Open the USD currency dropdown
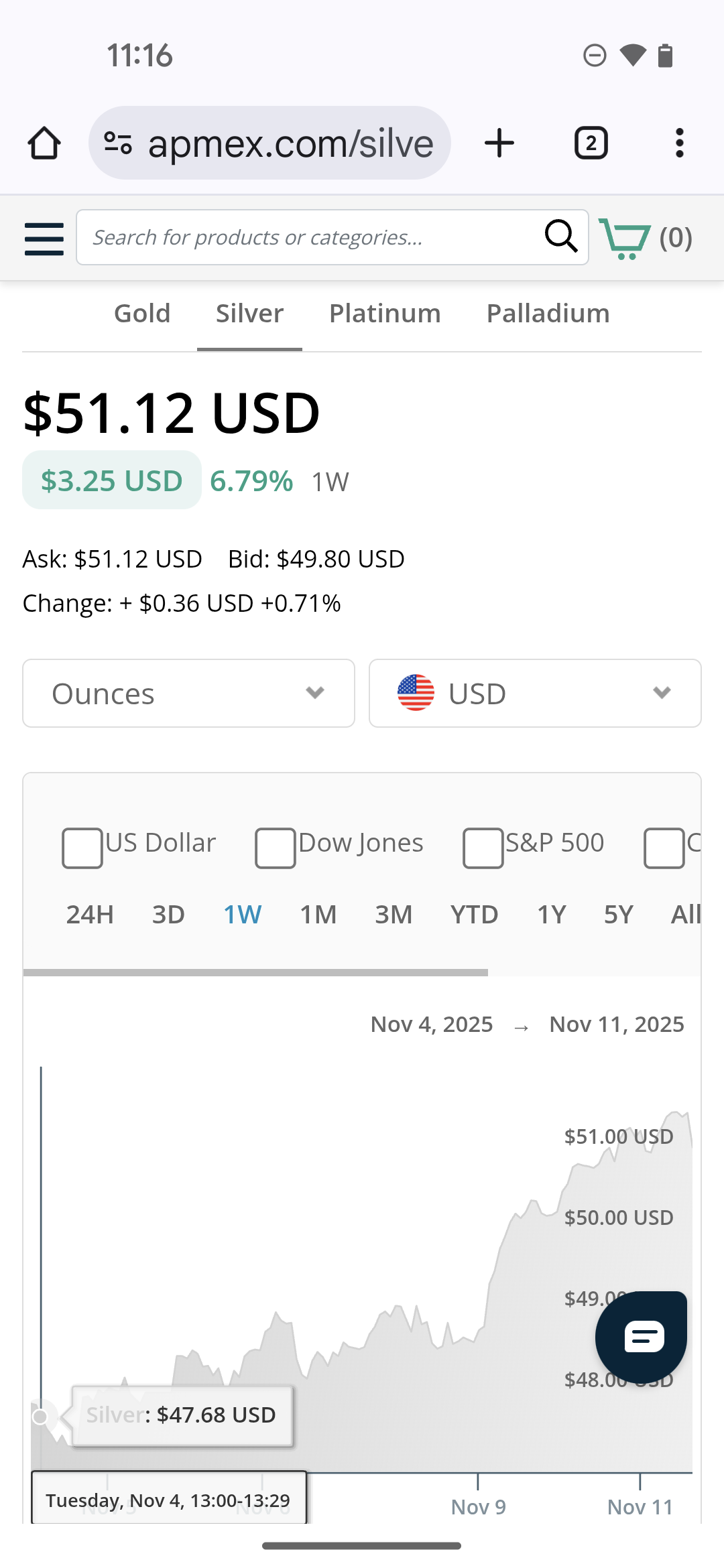This screenshot has height=1568, width=724. click(x=535, y=694)
